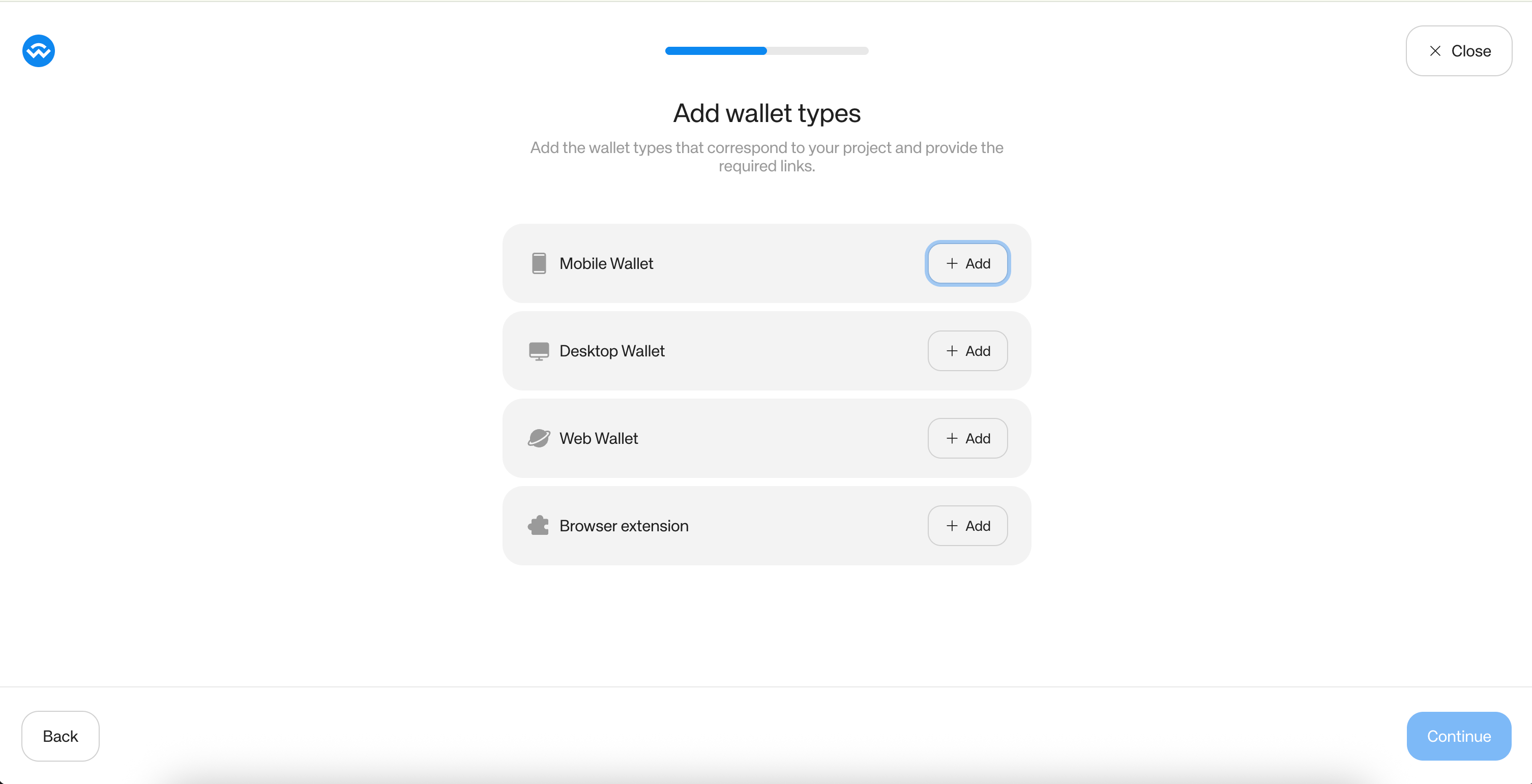This screenshot has width=1532, height=784.
Task: Add a Browser extension wallet type
Action: 967,525
